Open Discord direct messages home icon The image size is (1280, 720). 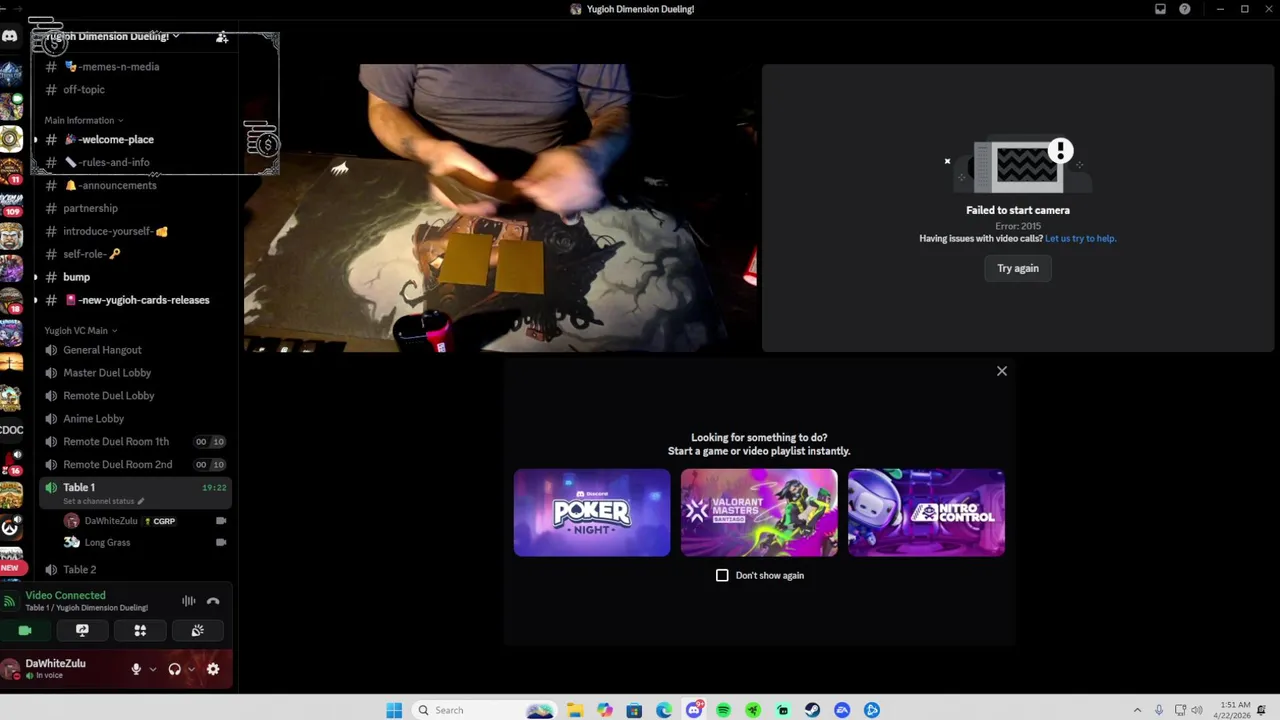point(10,36)
